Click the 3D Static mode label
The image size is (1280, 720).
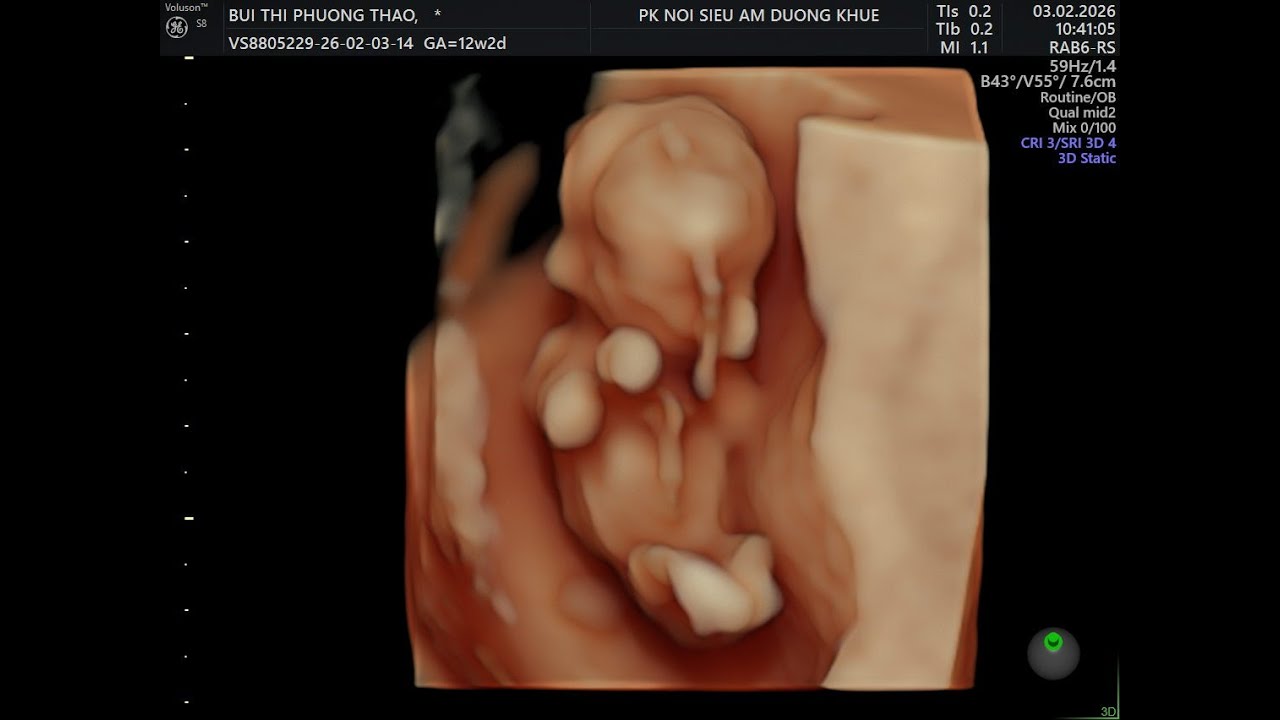(1087, 158)
